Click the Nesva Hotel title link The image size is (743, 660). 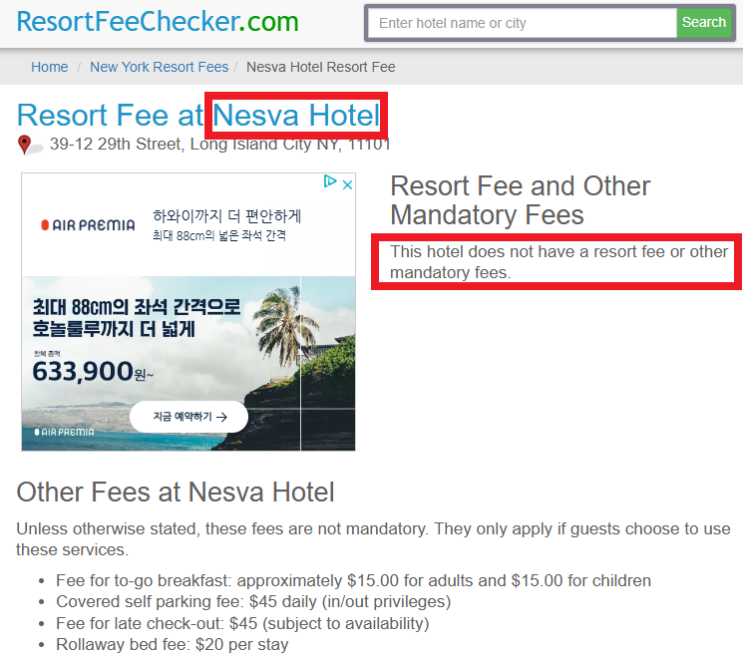click(x=296, y=115)
